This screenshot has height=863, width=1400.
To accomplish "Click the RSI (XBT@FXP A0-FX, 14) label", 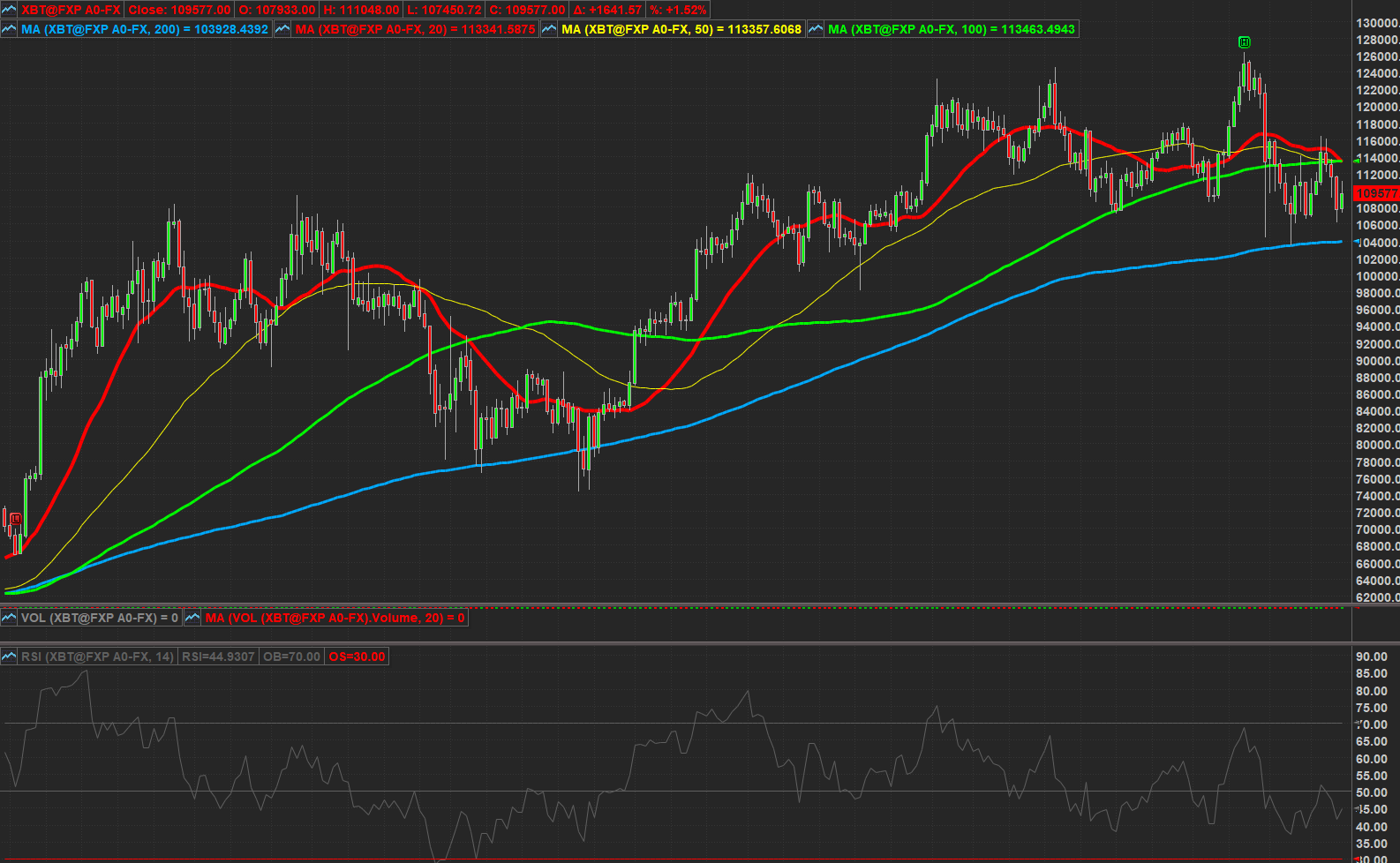I will (97, 657).
